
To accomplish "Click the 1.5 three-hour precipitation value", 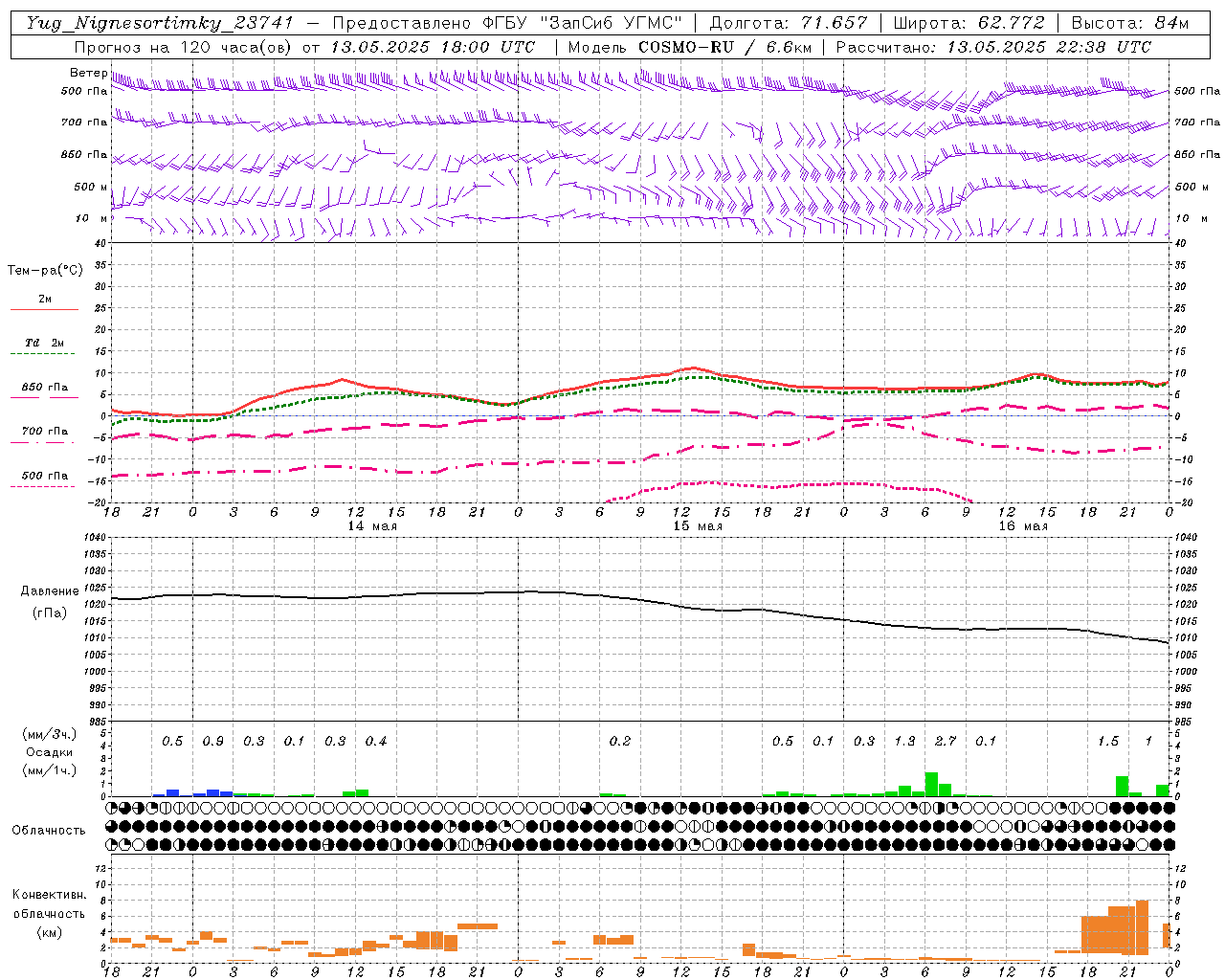I will click(x=1107, y=742).
